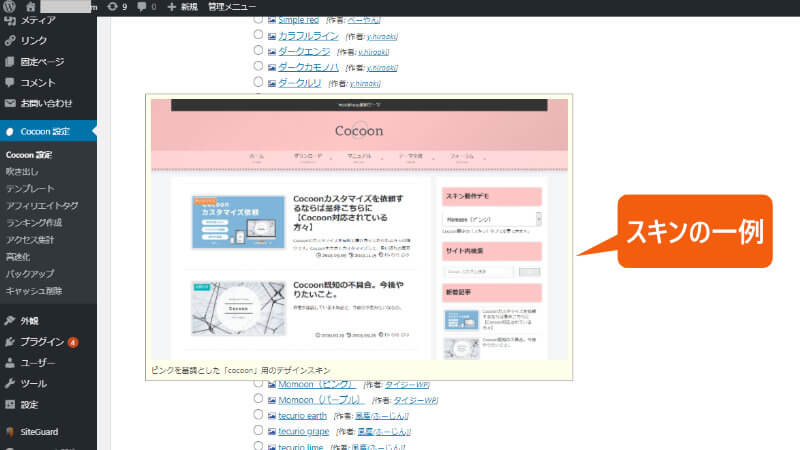Open the Momoon（ピンク） skin link

click(x=317, y=384)
